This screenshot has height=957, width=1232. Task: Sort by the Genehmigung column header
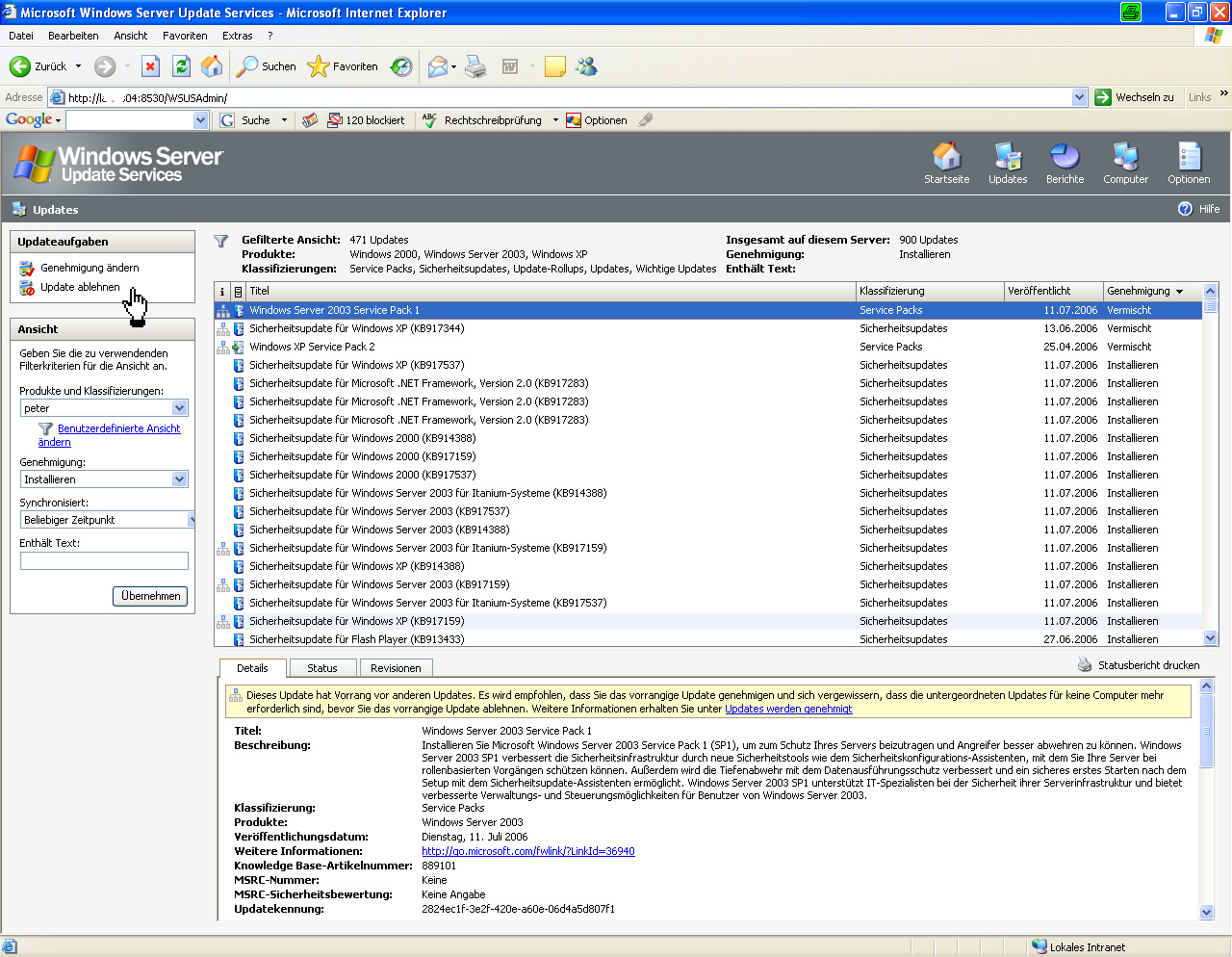1151,291
